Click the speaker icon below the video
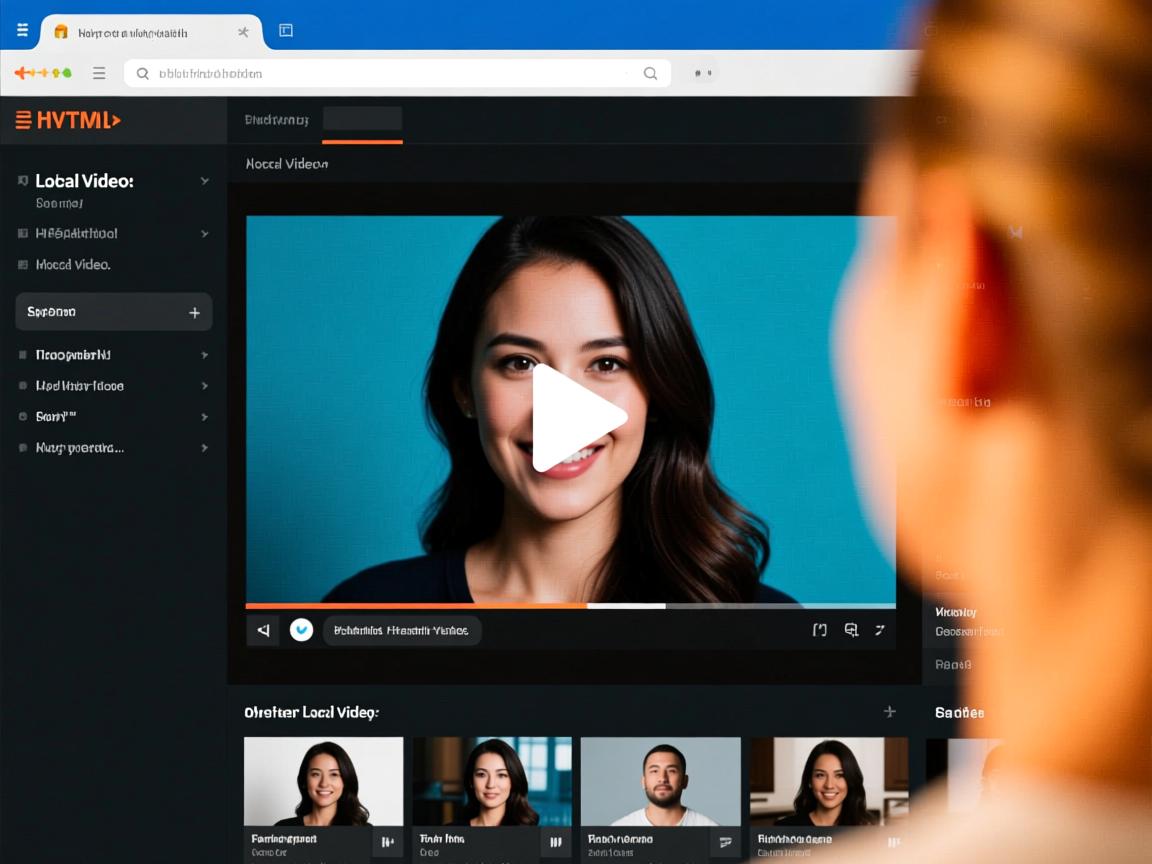1152x864 pixels. pos(263,630)
